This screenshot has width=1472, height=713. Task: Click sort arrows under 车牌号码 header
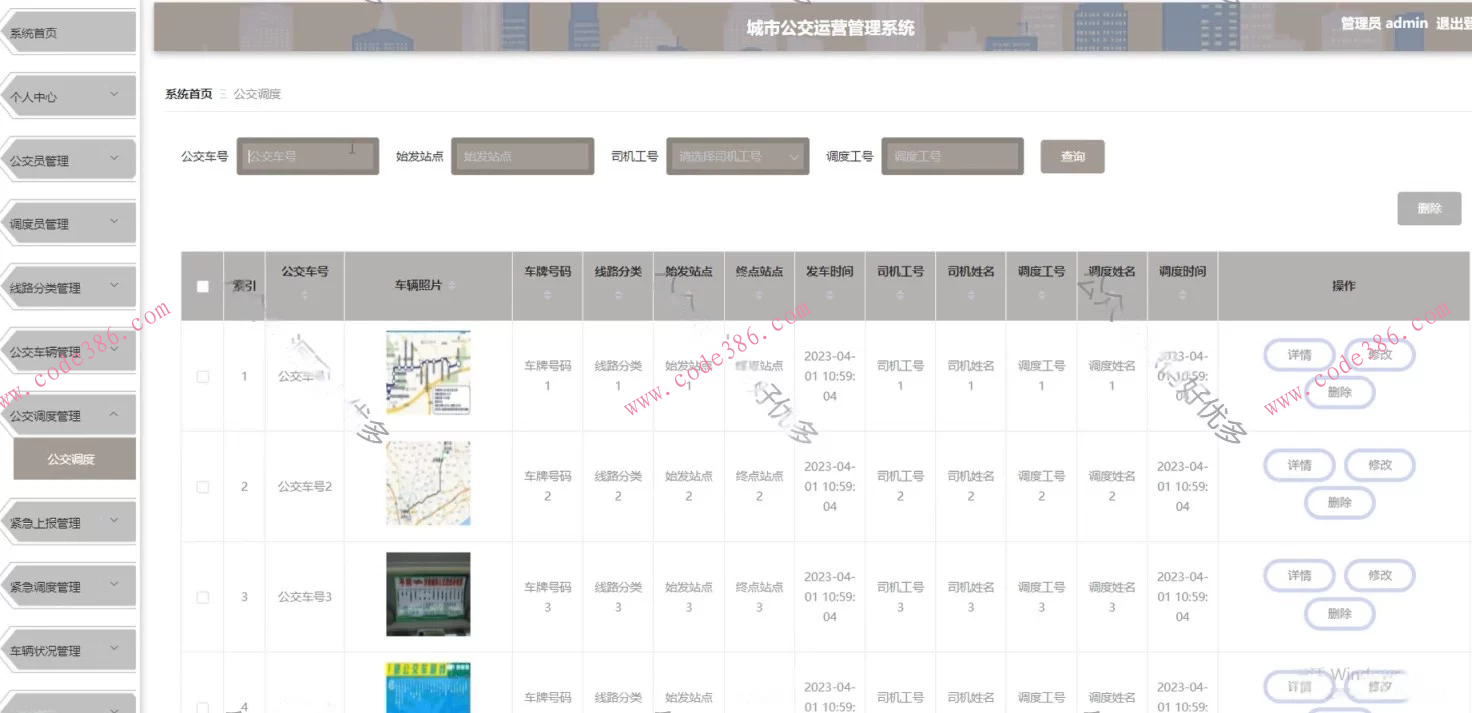(547, 295)
